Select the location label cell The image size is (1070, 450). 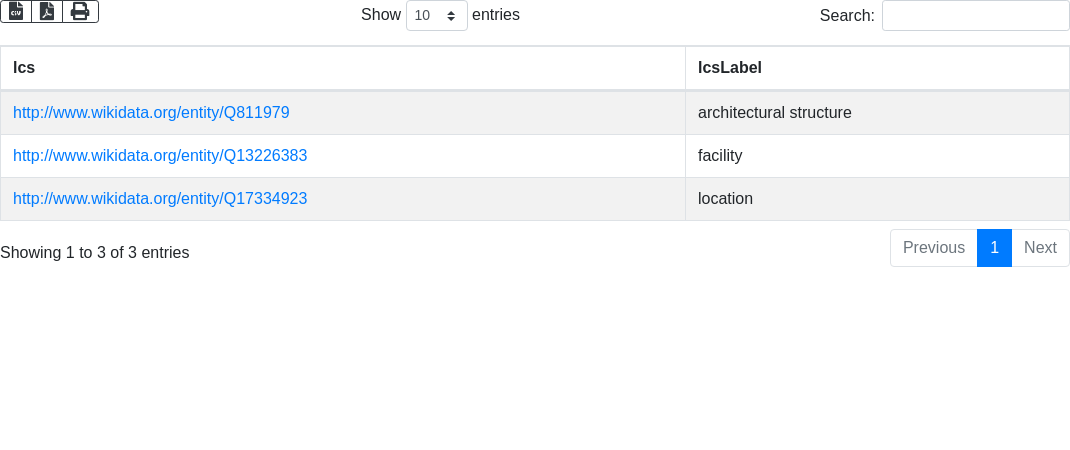tap(878, 199)
